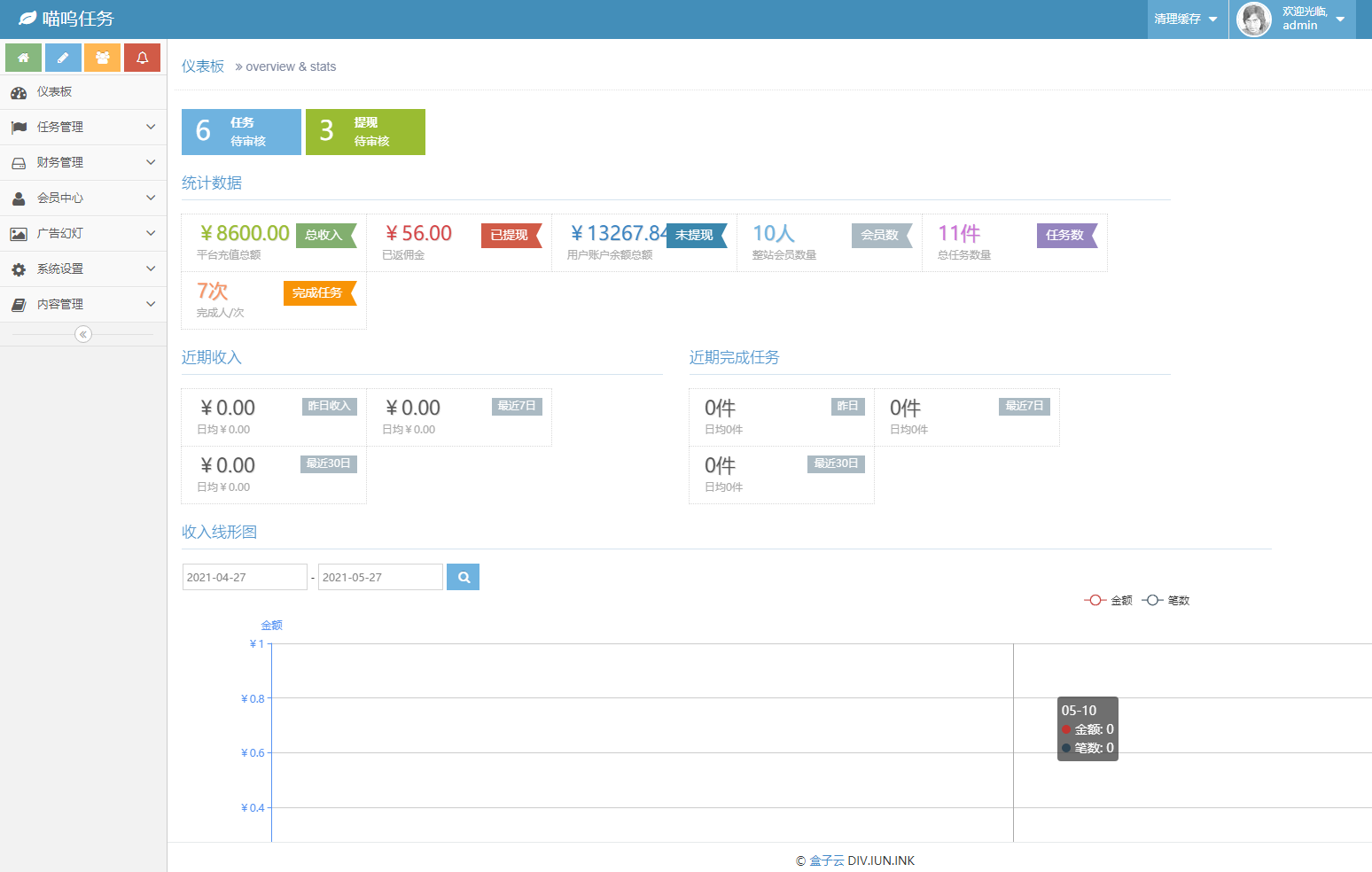The height and width of the screenshot is (872, 1372).
Task: Click the 盒子云 footer link
Action: 826,860
